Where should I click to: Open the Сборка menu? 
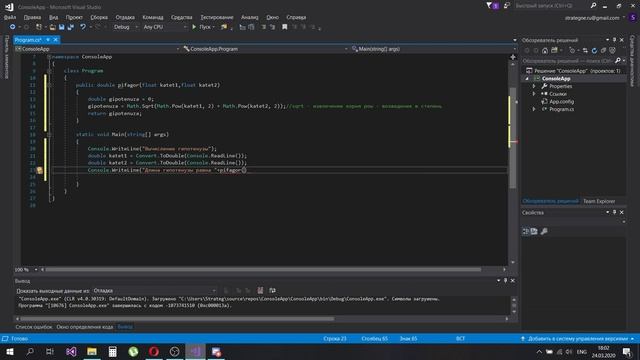click(x=99, y=17)
